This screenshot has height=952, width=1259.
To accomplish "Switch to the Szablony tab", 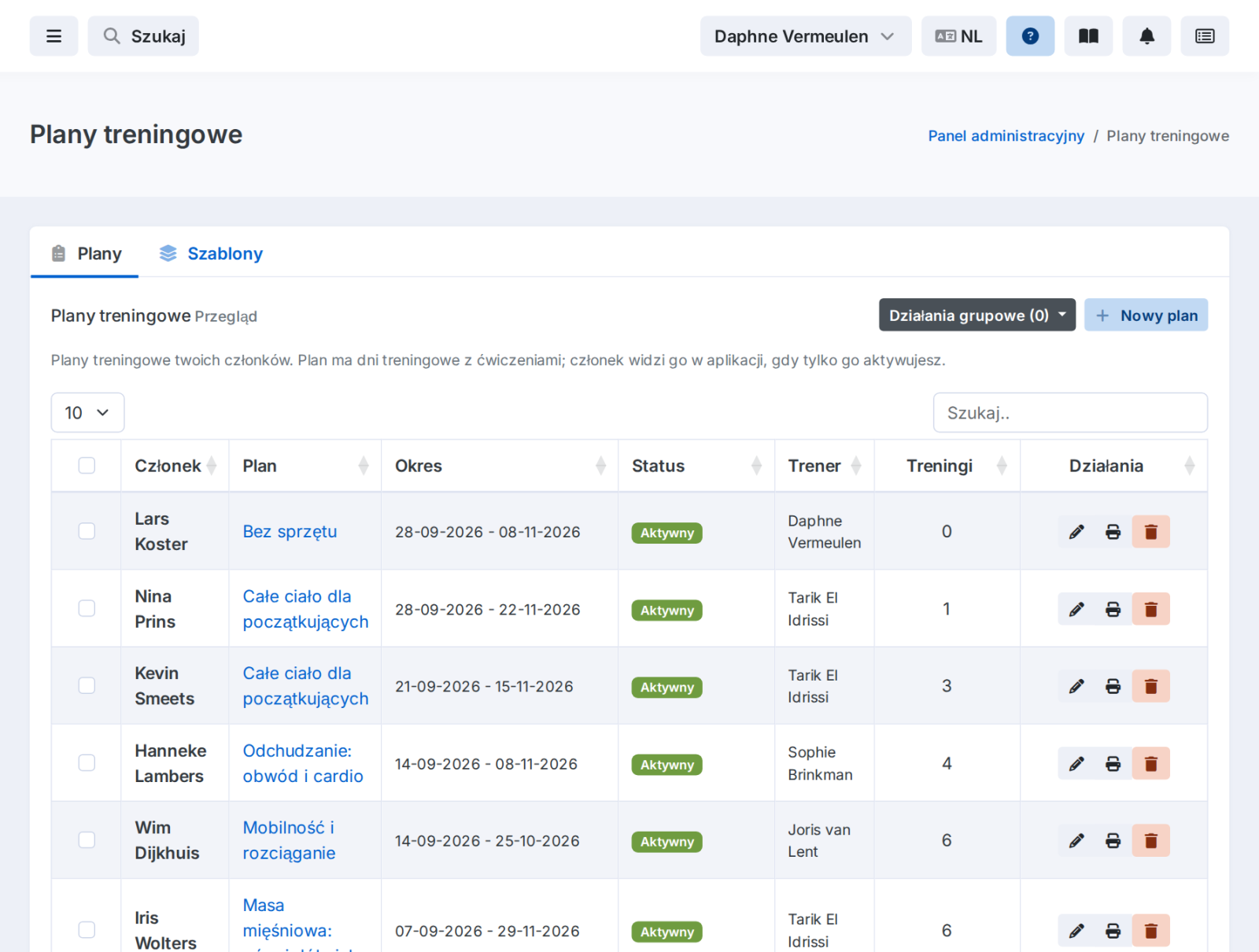I will tap(211, 253).
